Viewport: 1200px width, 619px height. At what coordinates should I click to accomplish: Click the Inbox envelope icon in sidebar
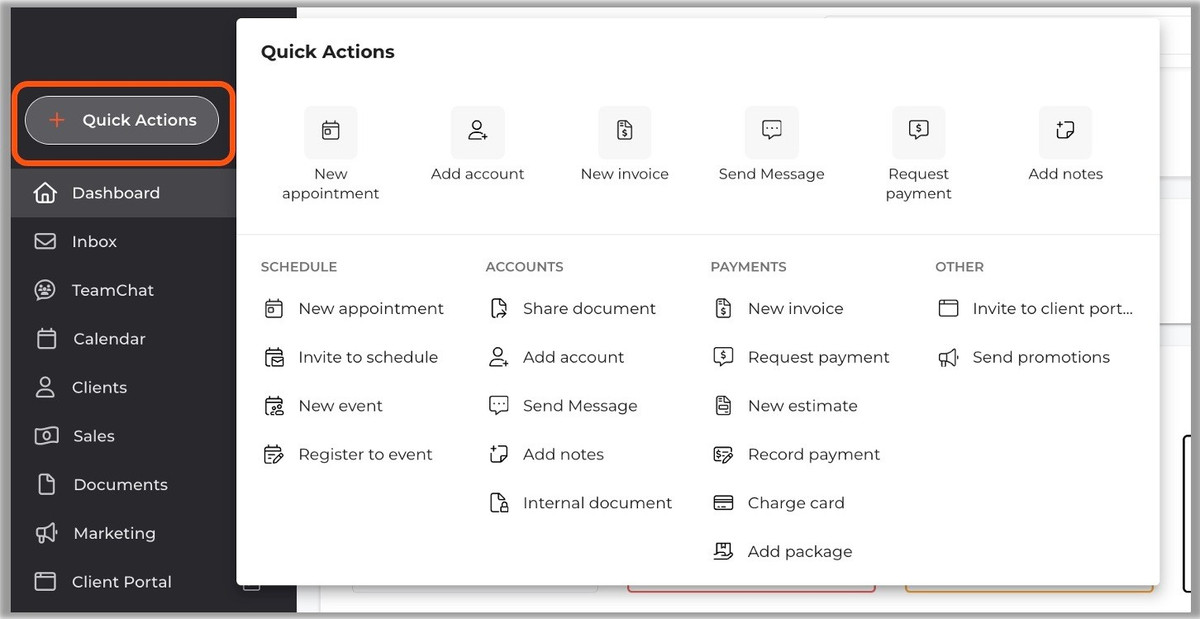click(x=45, y=242)
